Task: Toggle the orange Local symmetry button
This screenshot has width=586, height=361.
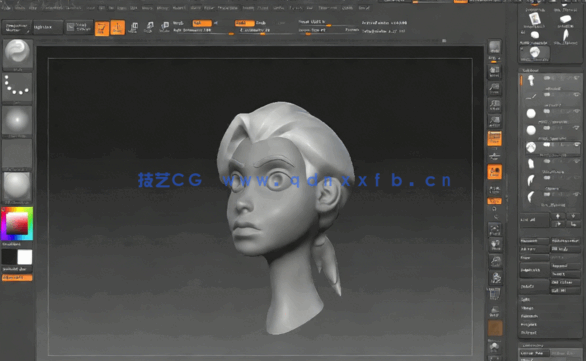Action: click(494, 172)
